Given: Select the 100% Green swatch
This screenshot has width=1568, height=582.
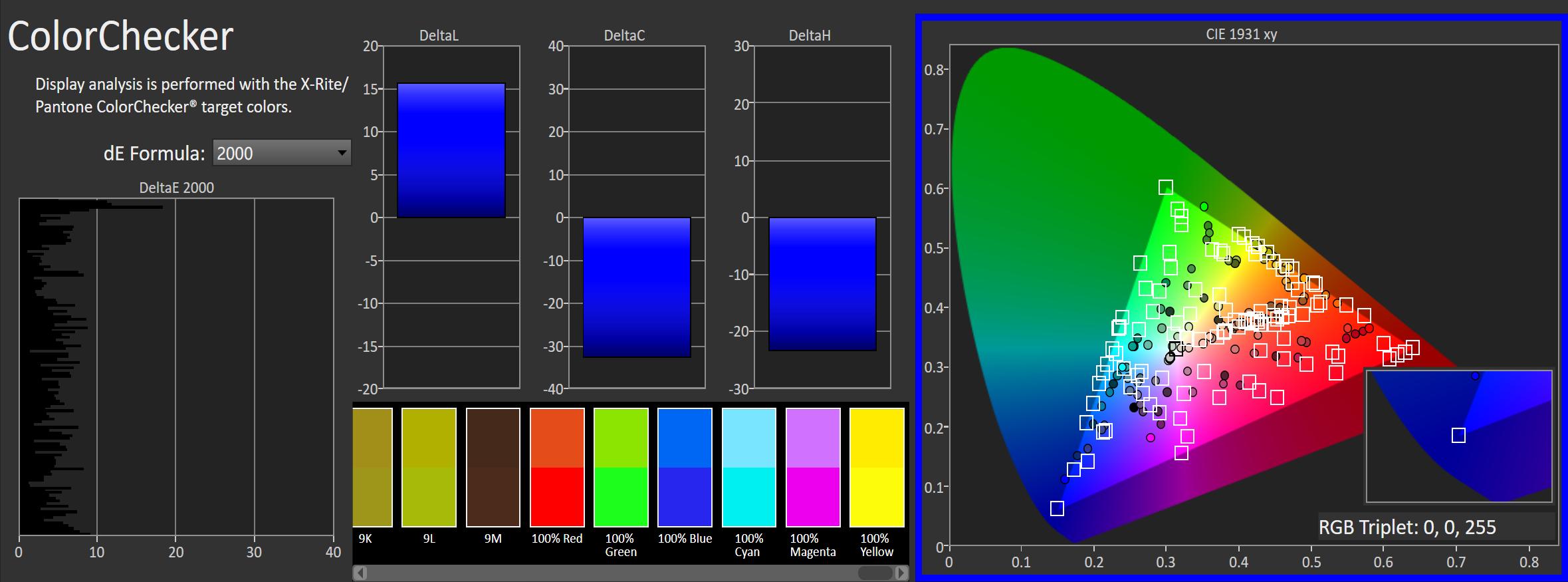Looking at the screenshot, I should click(621, 467).
